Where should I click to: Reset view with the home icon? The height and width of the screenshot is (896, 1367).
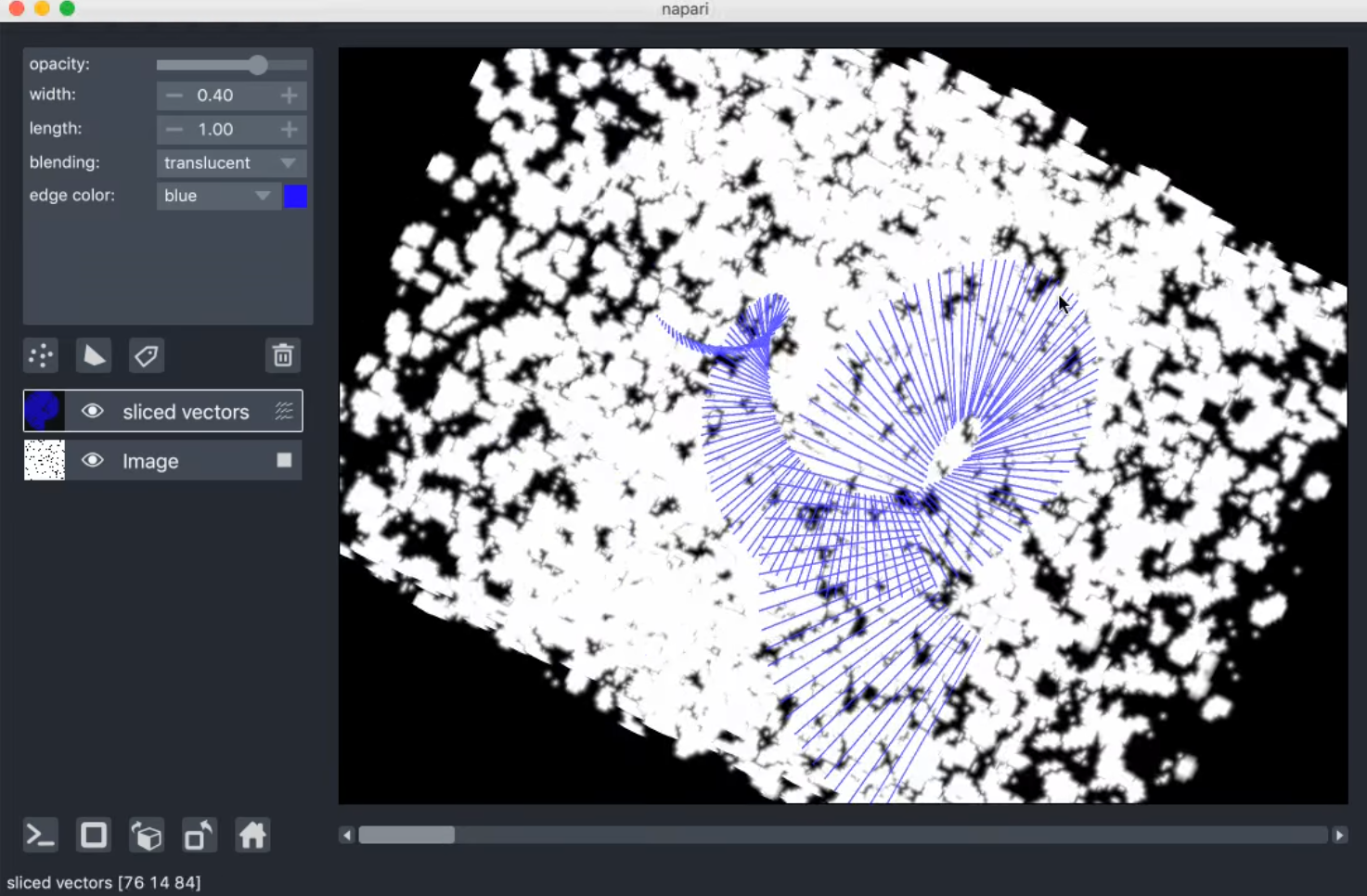251,835
